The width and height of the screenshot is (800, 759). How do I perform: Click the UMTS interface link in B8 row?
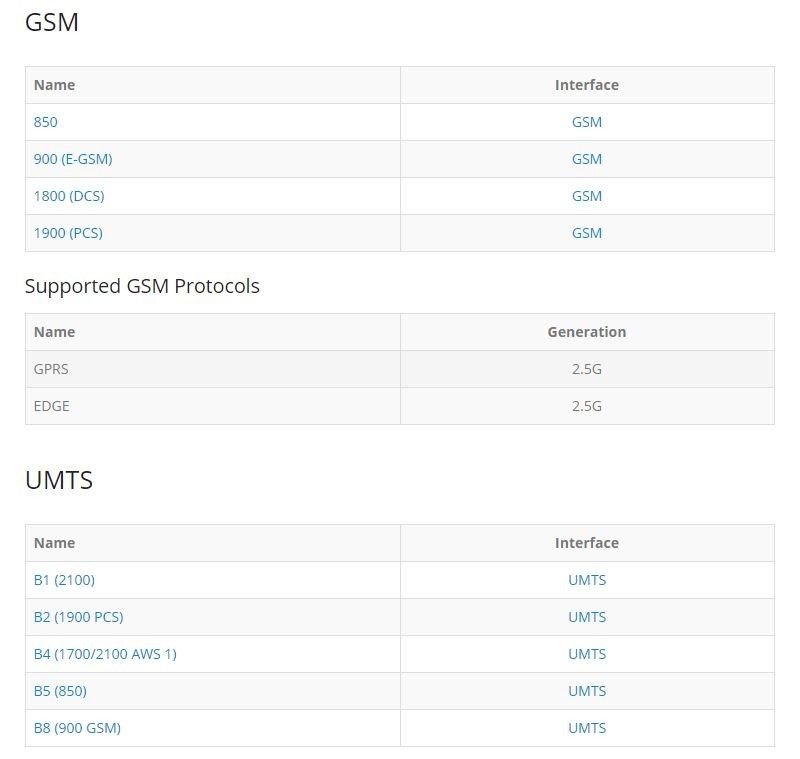tap(587, 728)
